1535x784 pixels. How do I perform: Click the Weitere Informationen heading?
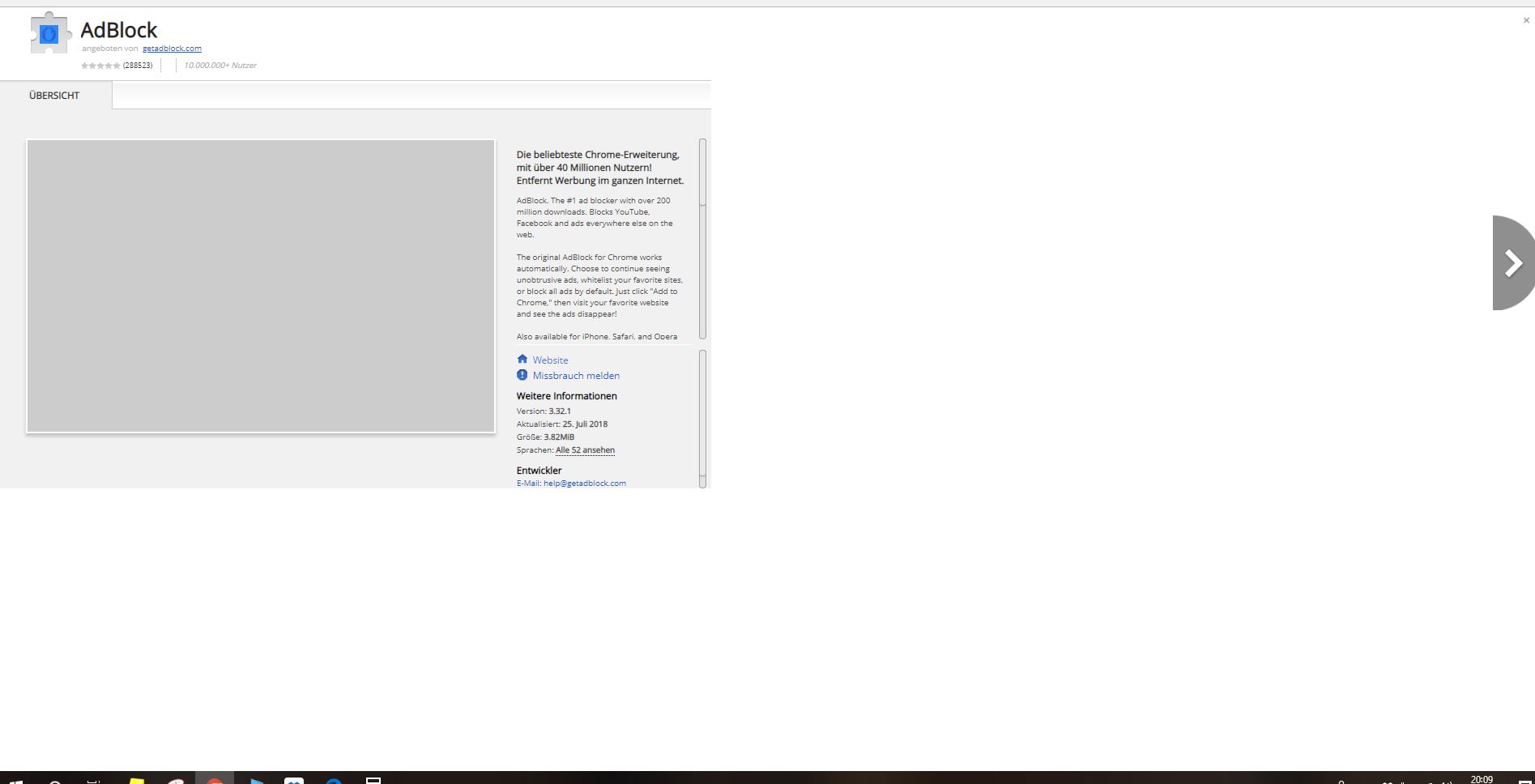point(567,396)
